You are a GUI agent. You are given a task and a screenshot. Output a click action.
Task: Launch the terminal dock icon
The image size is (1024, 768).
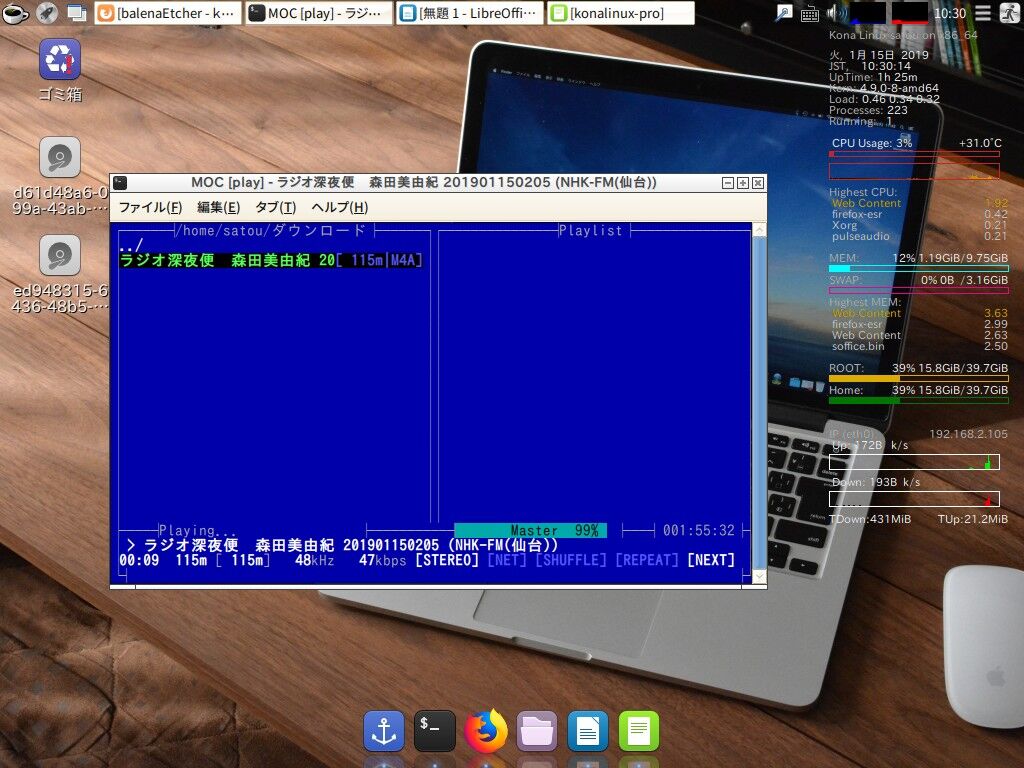[x=434, y=731]
